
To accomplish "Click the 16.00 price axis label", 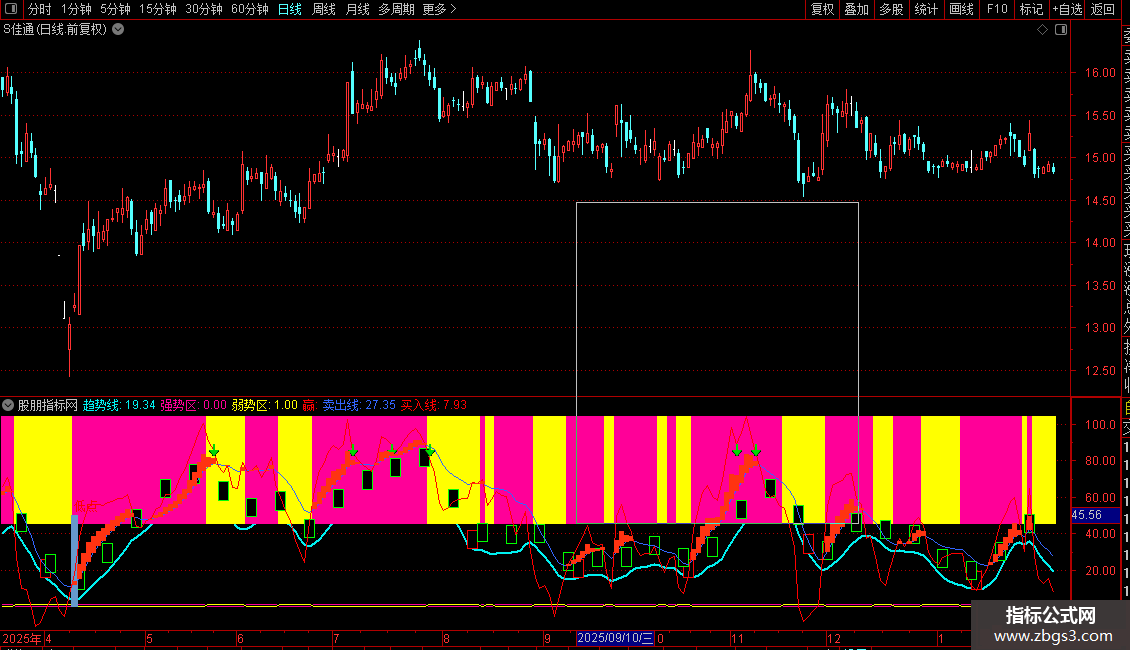I will [1100, 73].
